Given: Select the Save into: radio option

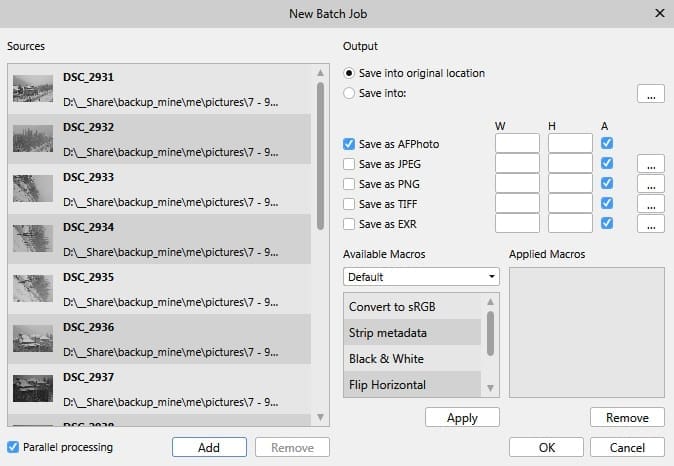Looking at the screenshot, I should pos(349,93).
